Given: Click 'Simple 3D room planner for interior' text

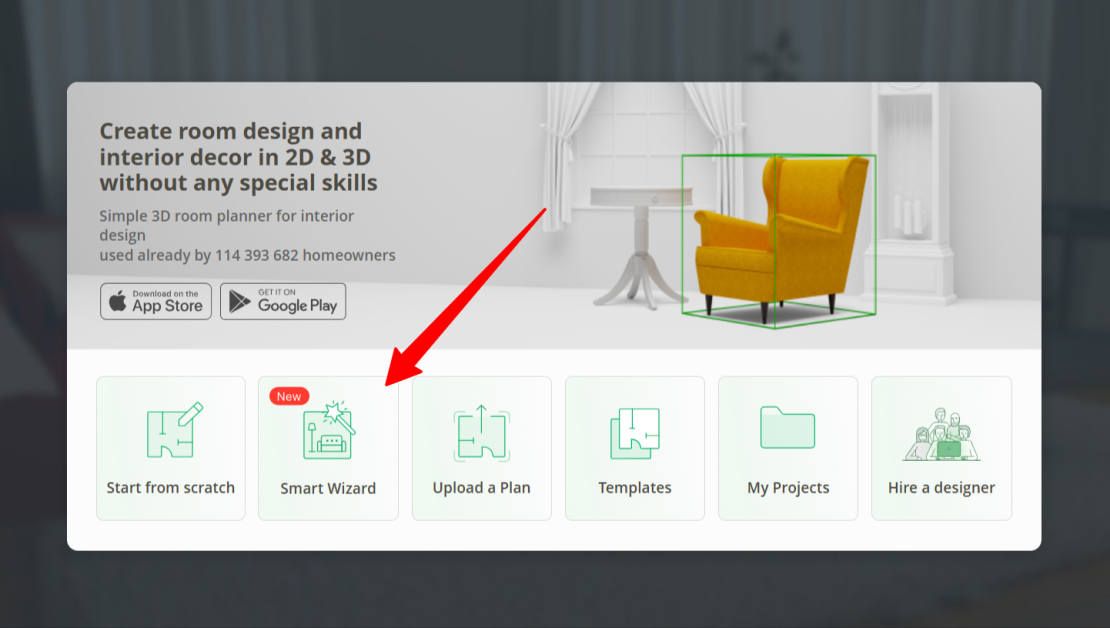Looking at the screenshot, I should [227, 216].
